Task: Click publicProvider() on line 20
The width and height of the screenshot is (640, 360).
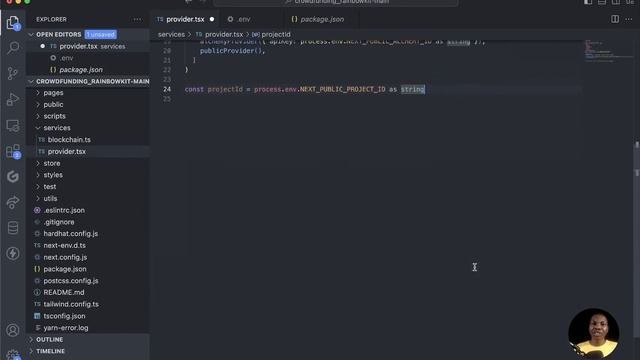Action: click(232, 51)
